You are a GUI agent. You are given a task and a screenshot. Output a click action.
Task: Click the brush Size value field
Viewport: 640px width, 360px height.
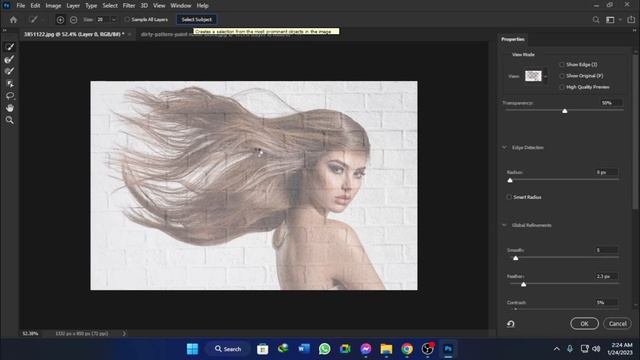[102, 20]
